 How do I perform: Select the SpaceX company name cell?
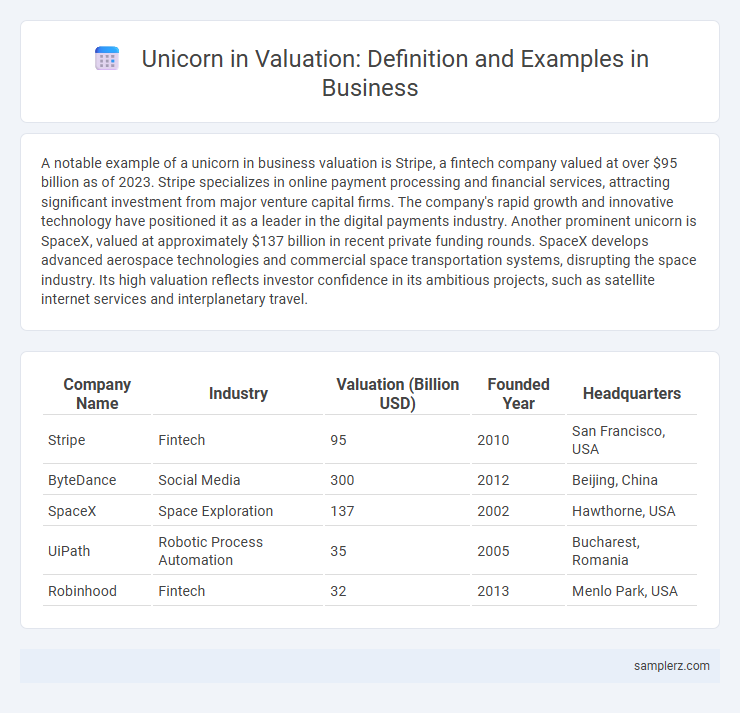tap(97, 511)
